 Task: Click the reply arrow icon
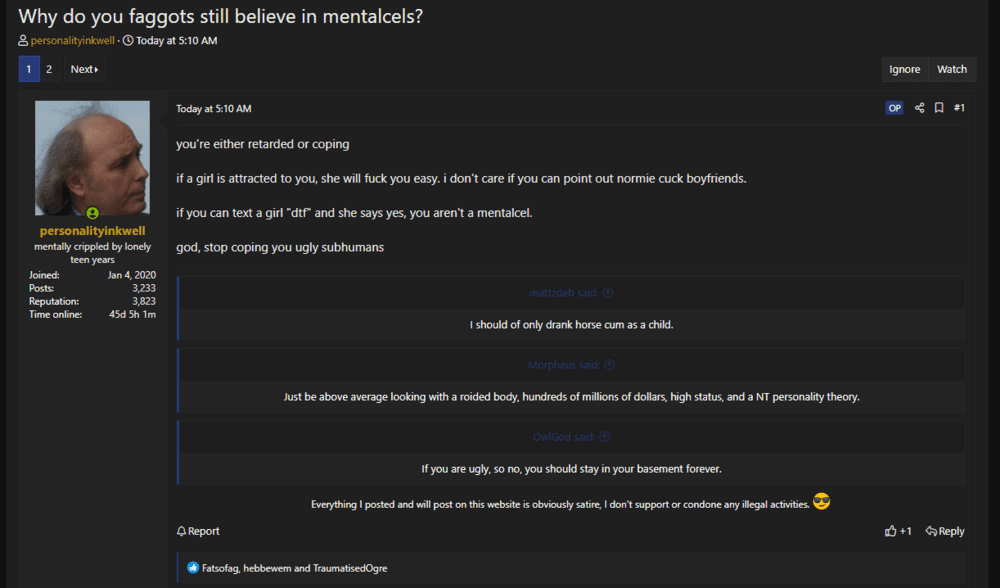tap(931, 531)
